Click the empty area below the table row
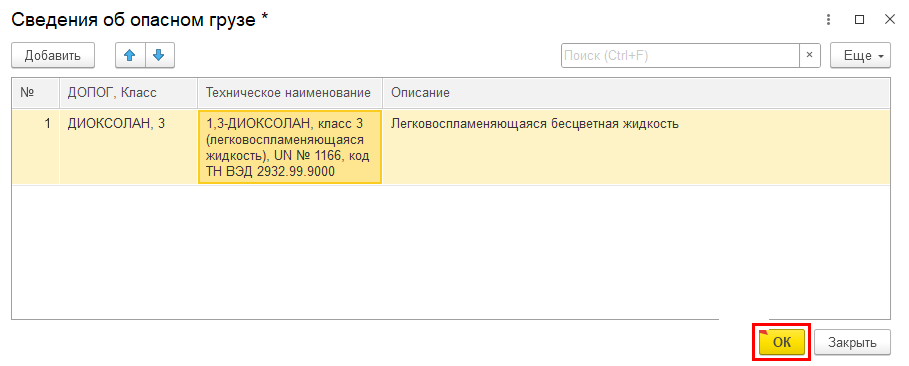The height and width of the screenshot is (366, 909). tap(451, 252)
